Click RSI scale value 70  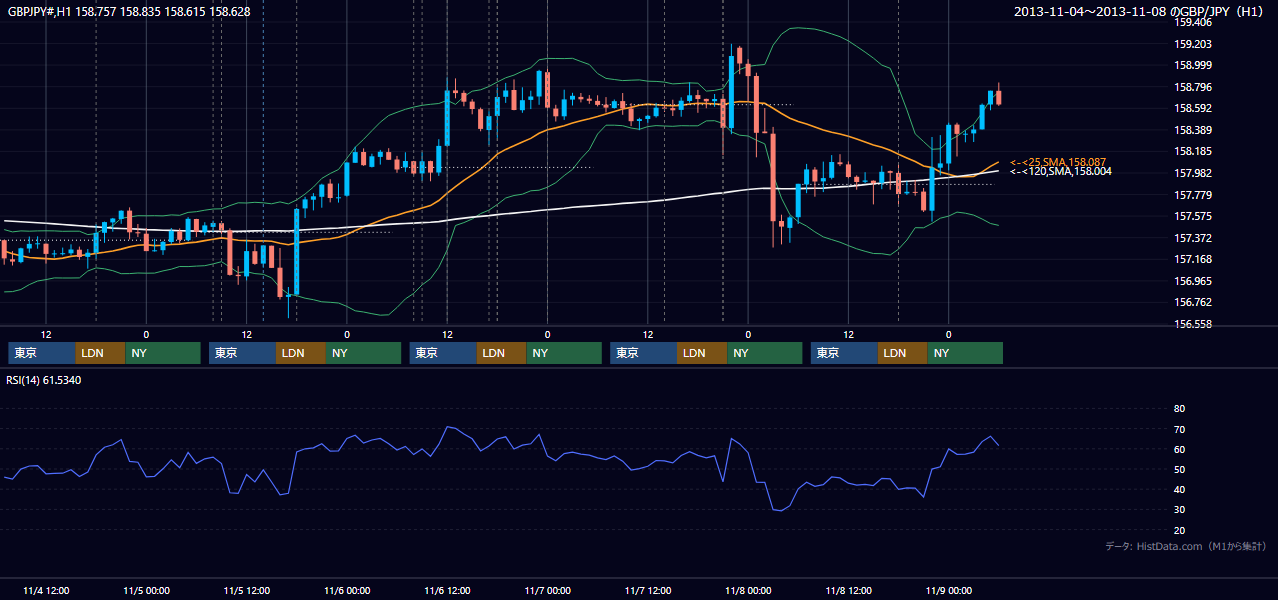1179,429
